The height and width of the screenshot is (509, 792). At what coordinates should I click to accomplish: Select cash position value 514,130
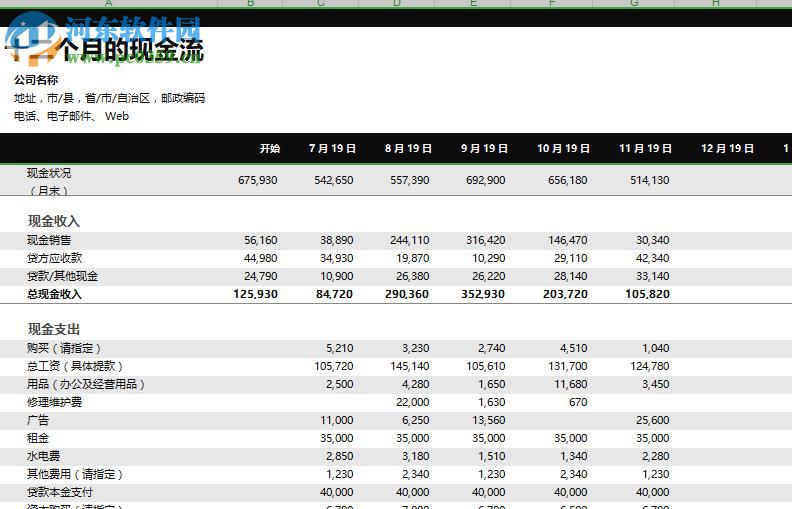650,180
